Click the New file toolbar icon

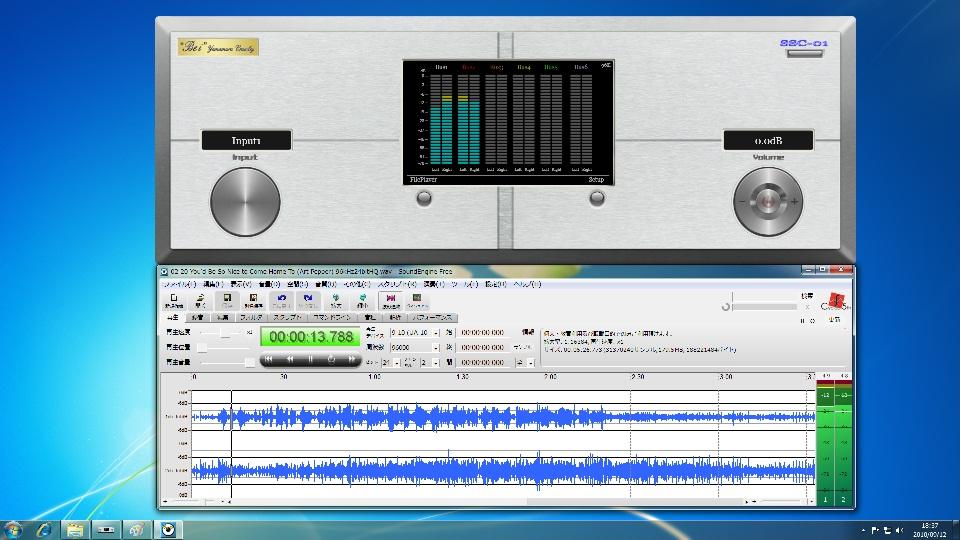[x=174, y=299]
